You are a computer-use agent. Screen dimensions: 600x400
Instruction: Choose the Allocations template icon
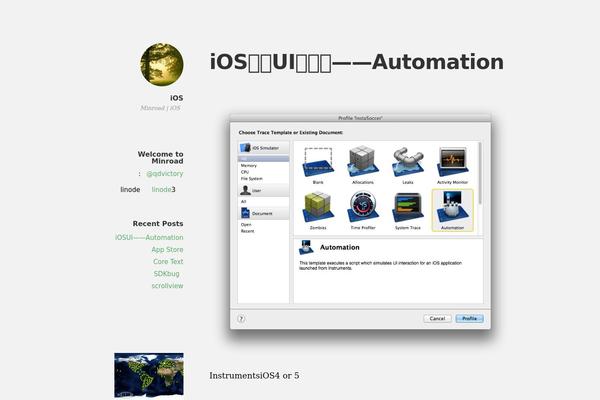coord(363,162)
